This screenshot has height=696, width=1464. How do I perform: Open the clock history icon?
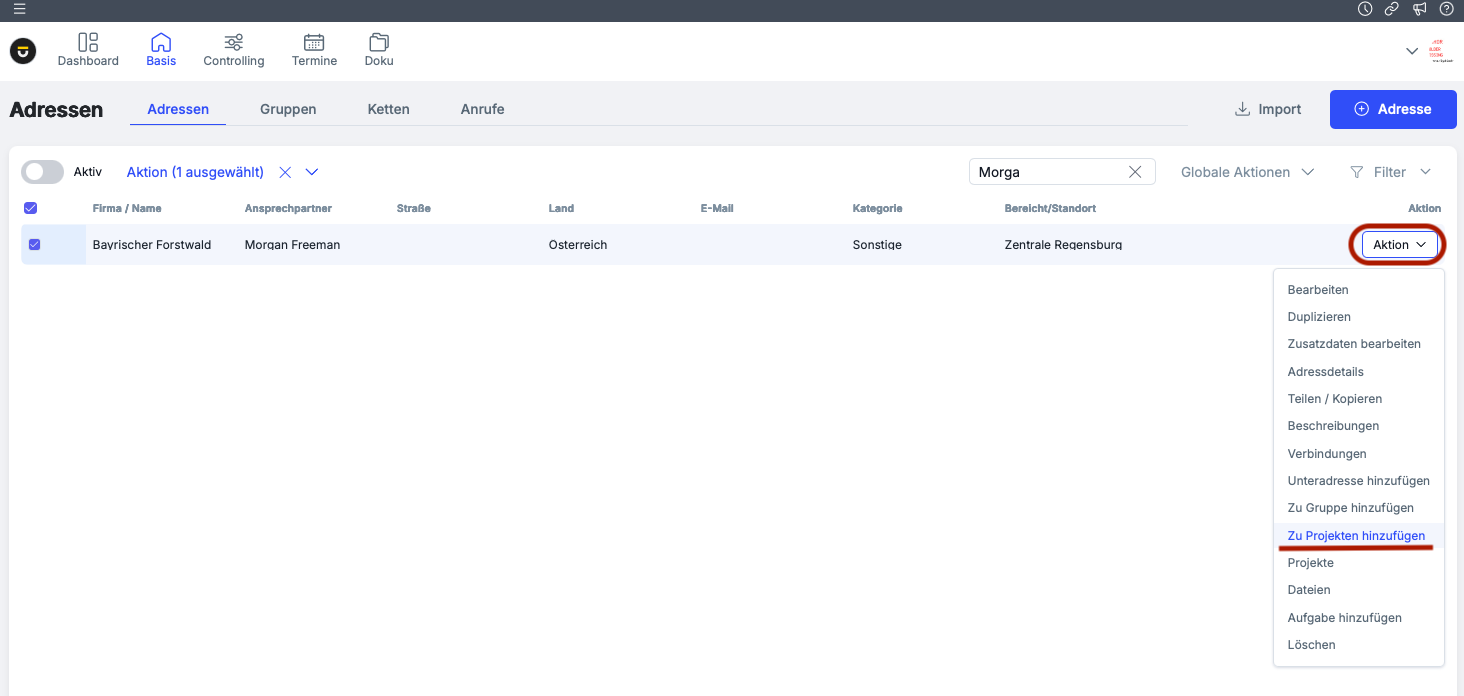pos(1365,9)
